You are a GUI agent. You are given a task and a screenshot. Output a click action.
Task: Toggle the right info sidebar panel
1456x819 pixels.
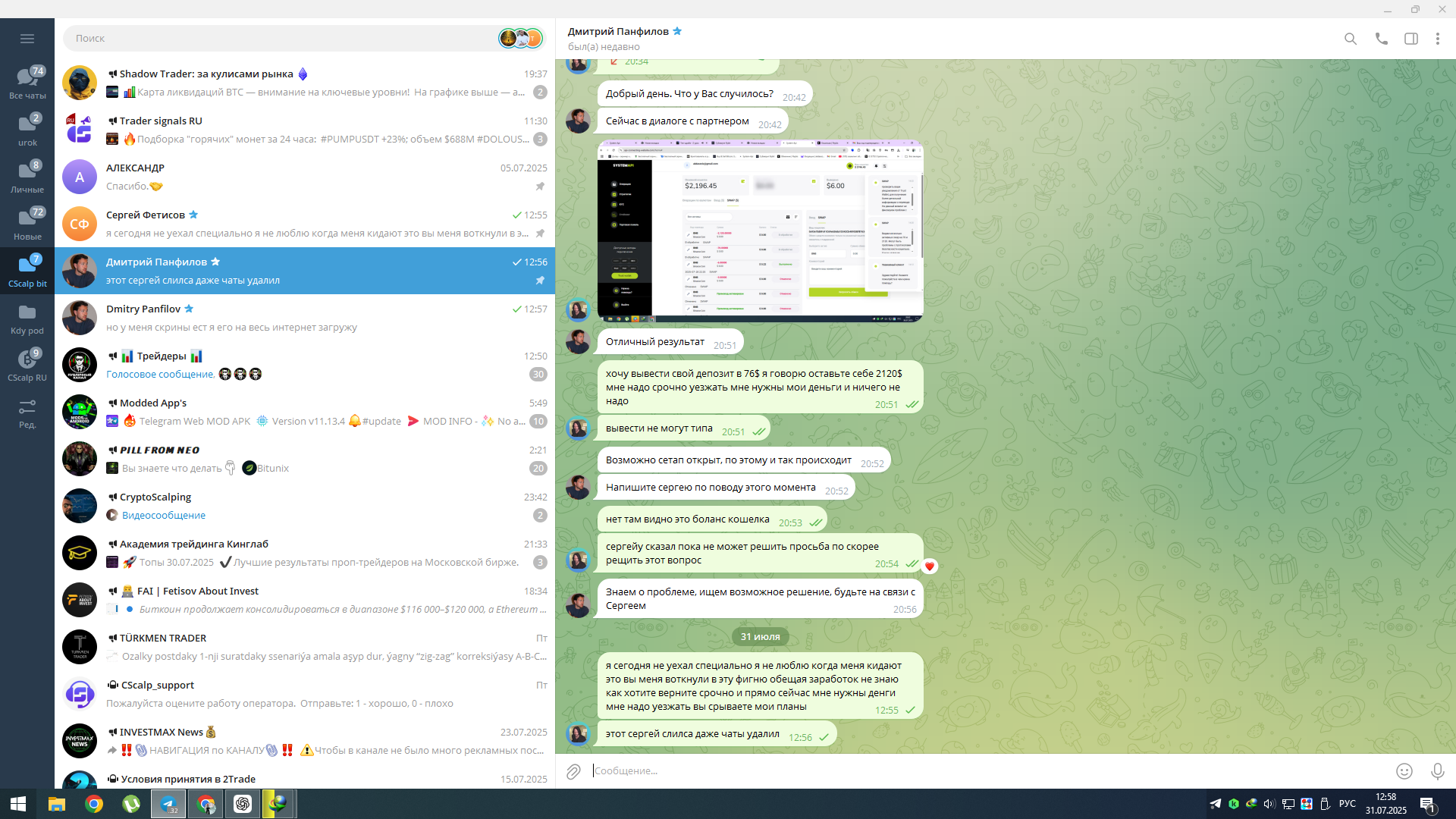pos(1410,39)
